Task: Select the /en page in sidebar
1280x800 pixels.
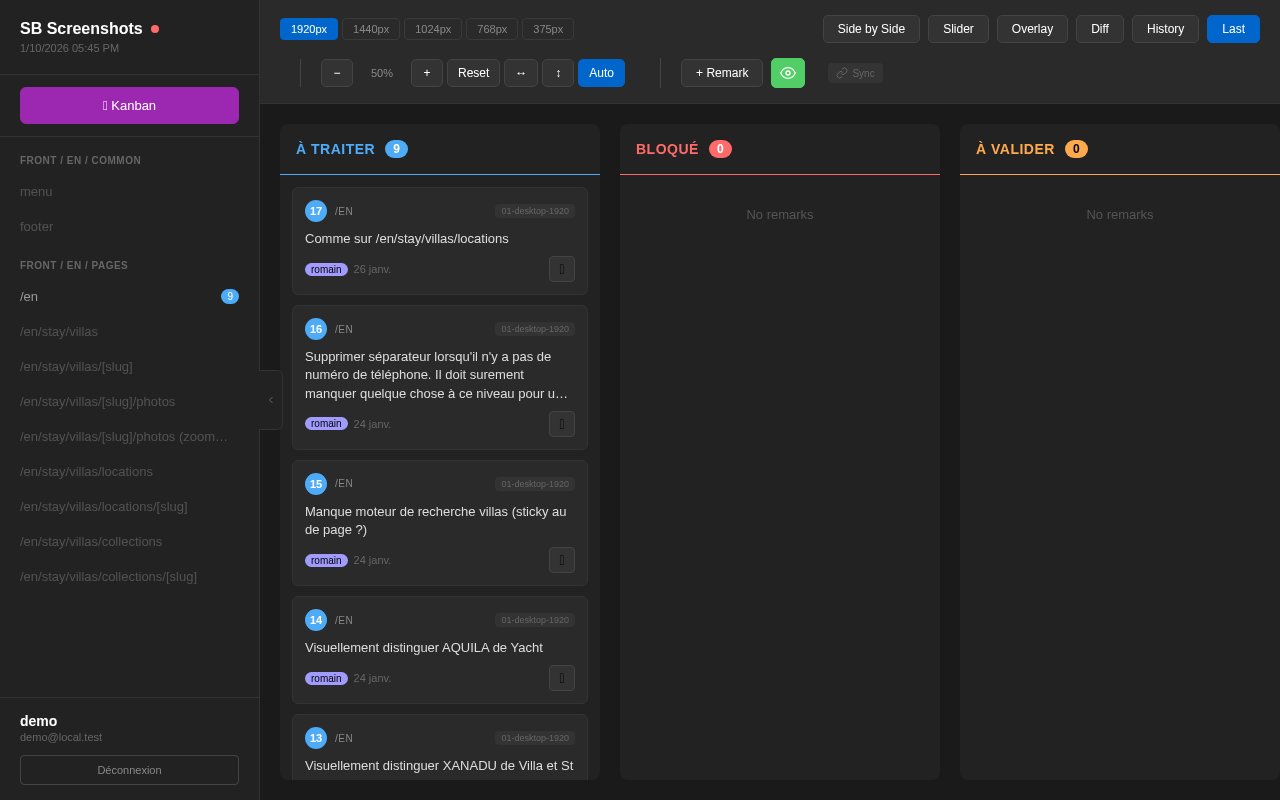Action: coord(129,296)
